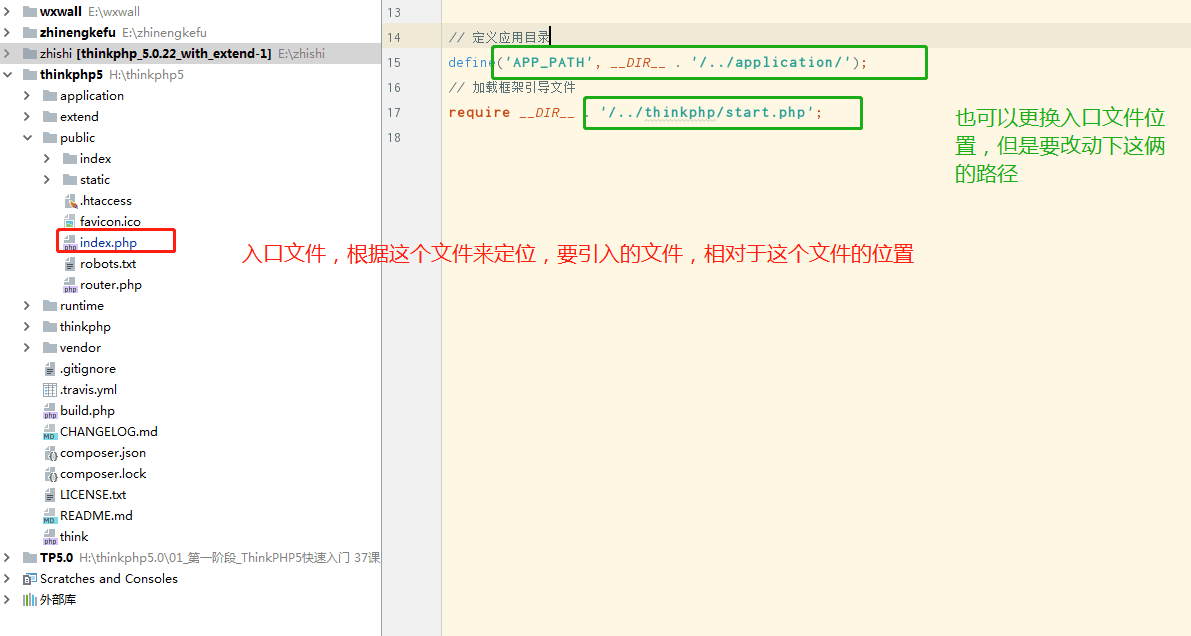The width and height of the screenshot is (1191, 636).
Task: Select index.php in the project tree
Action: pos(109,242)
